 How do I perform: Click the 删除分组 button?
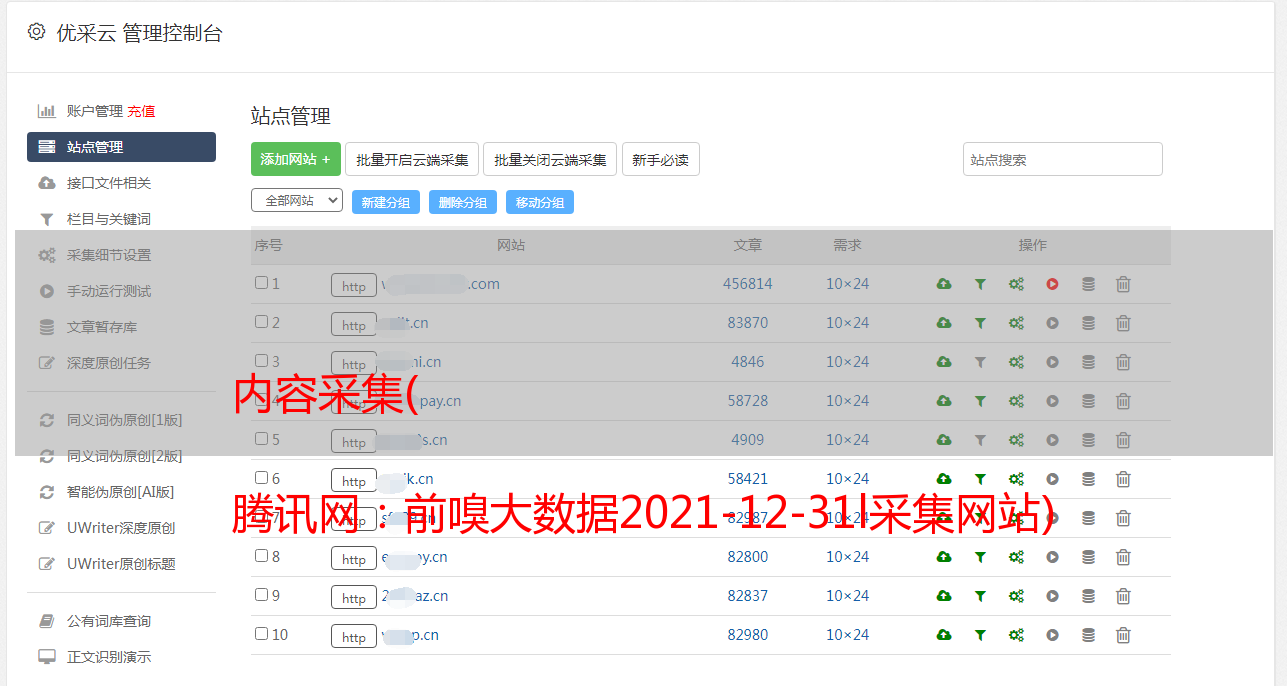tap(463, 202)
